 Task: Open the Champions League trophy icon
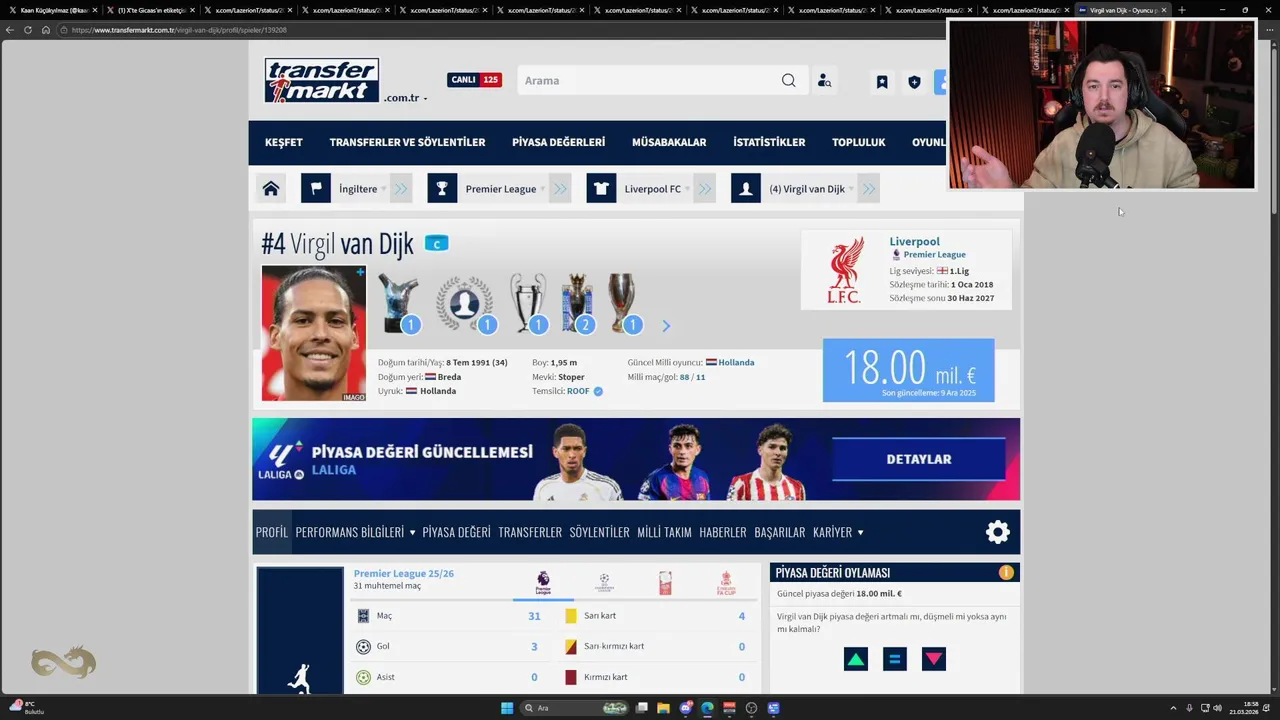(x=527, y=303)
